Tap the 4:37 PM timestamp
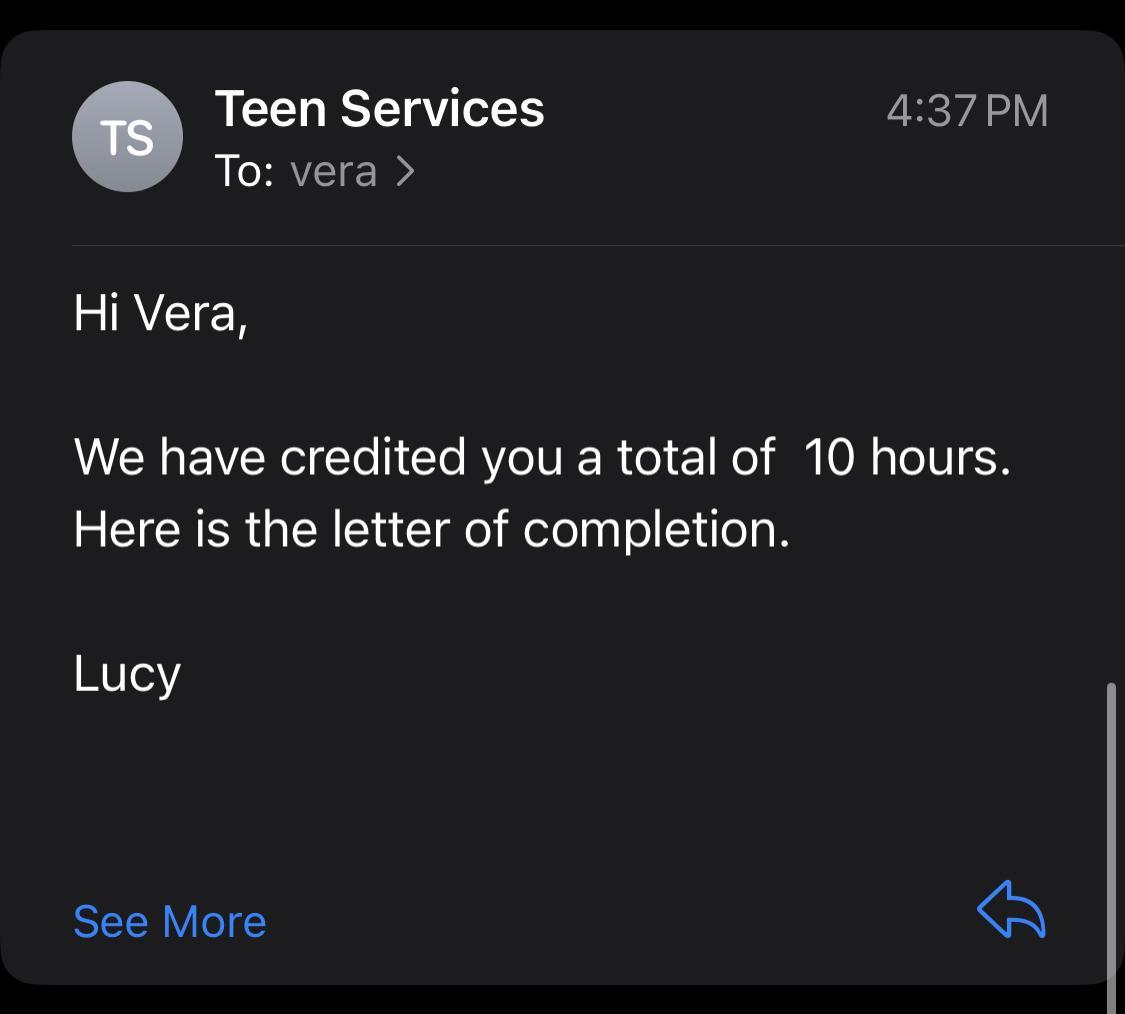This screenshot has width=1125, height=1014. [966, 110]
